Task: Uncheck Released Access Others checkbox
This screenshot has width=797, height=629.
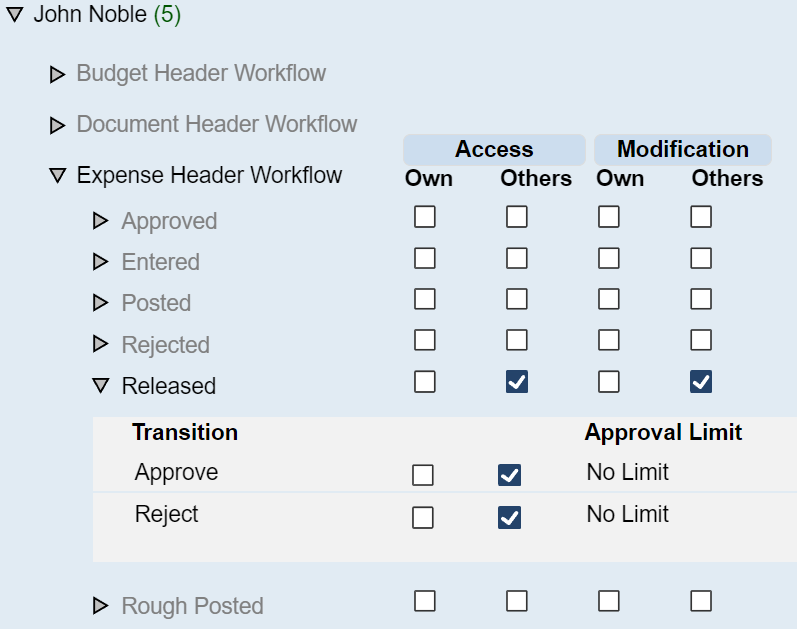Action: coord(517,382)
